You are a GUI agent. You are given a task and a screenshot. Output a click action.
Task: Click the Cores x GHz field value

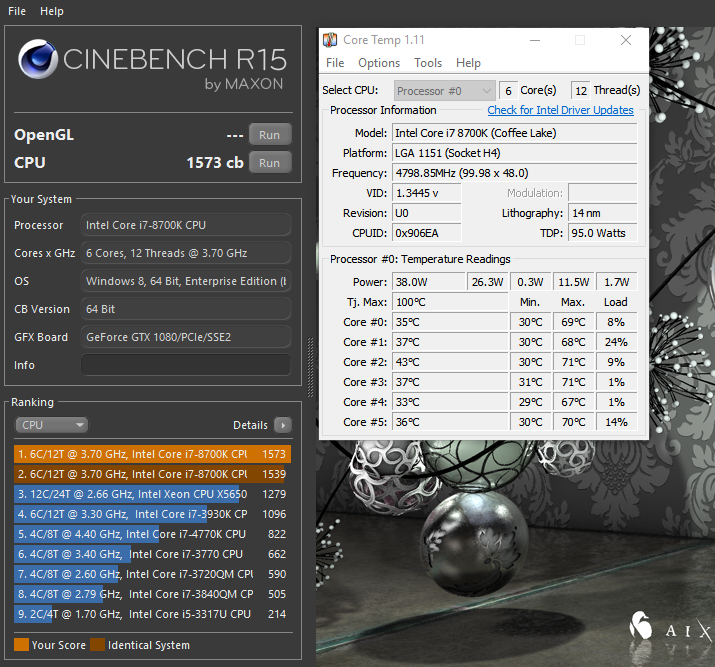pos(186,253)
